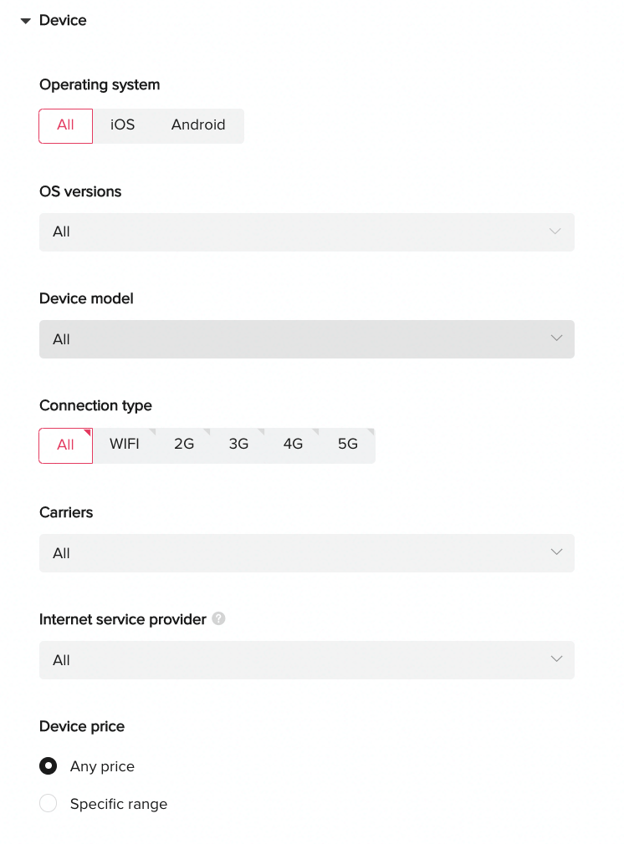The height and width of the screenshot is (844, 624).
Task: Select the All operating system option
Action: [x=66, y=126]
